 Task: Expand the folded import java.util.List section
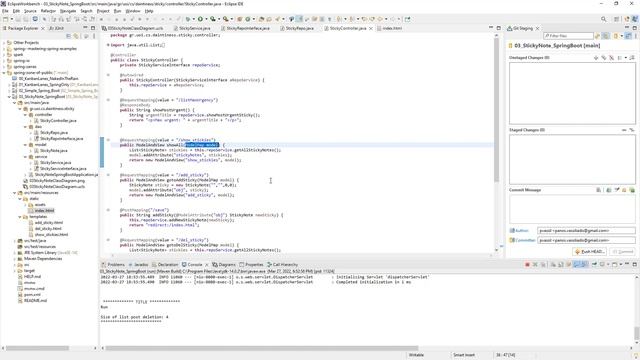click(108, 45)
